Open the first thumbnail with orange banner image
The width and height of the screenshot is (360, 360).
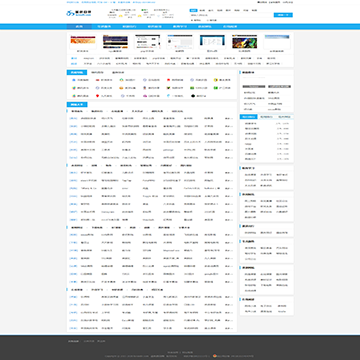pos(83,42)
